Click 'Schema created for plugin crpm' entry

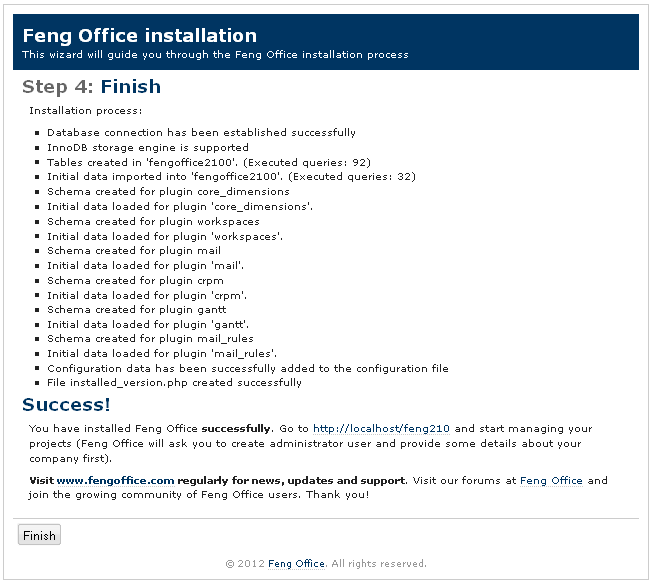[x=134, y=281]
